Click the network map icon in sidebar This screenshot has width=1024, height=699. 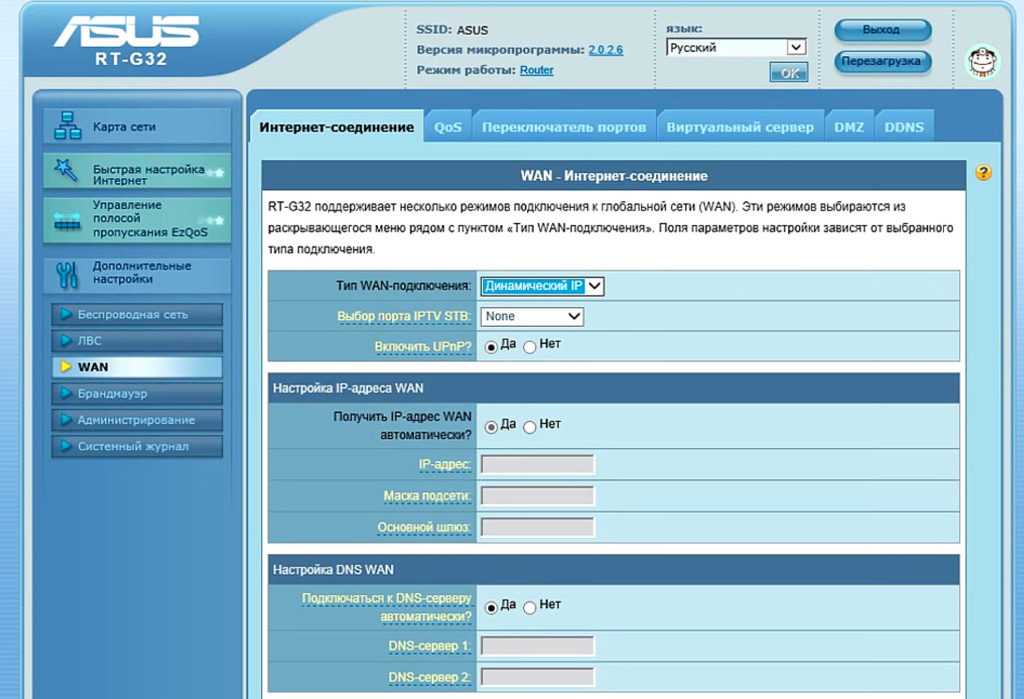[67, 127]
